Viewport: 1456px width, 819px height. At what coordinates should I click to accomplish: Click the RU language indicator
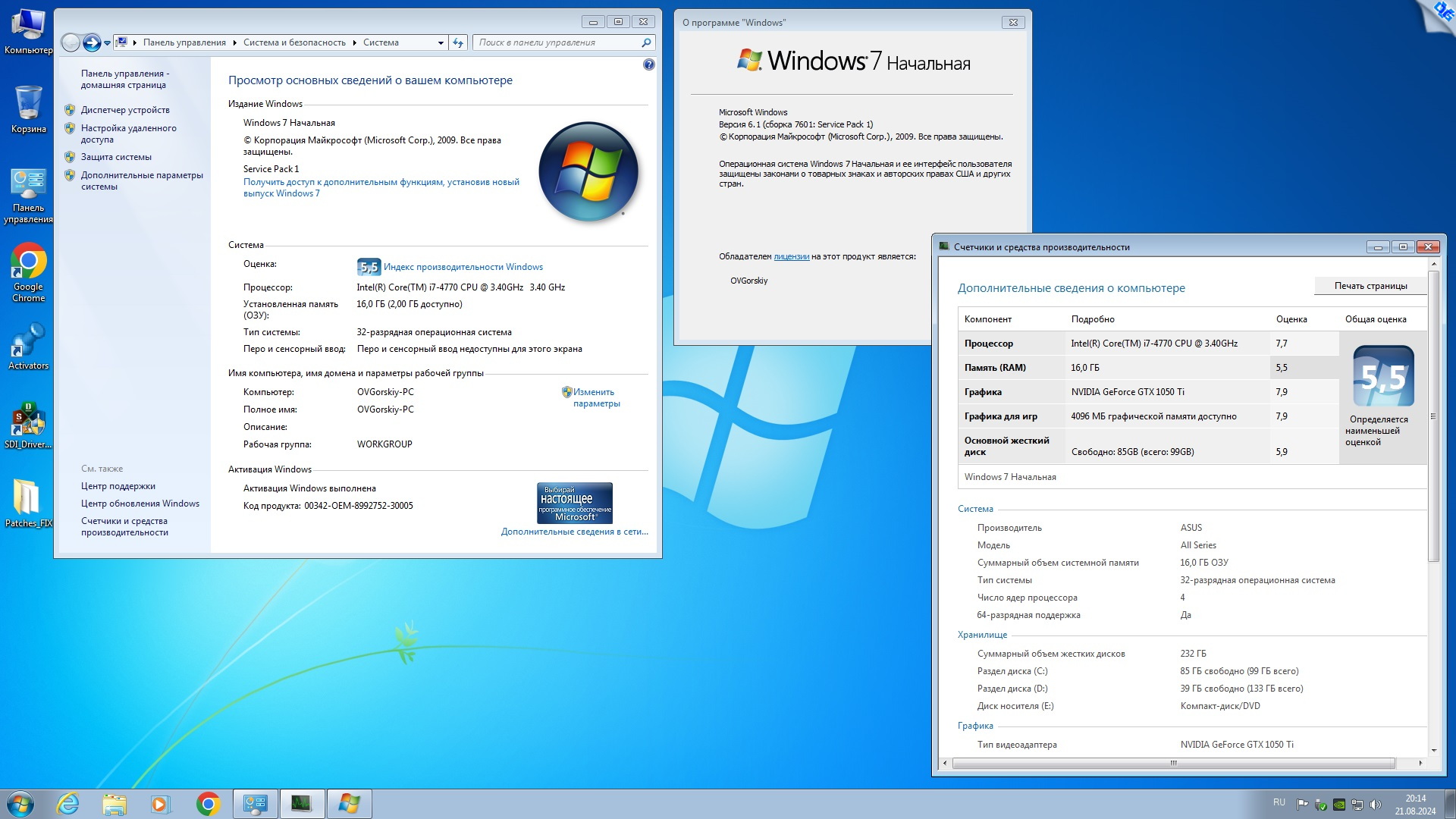[1279, 802]
